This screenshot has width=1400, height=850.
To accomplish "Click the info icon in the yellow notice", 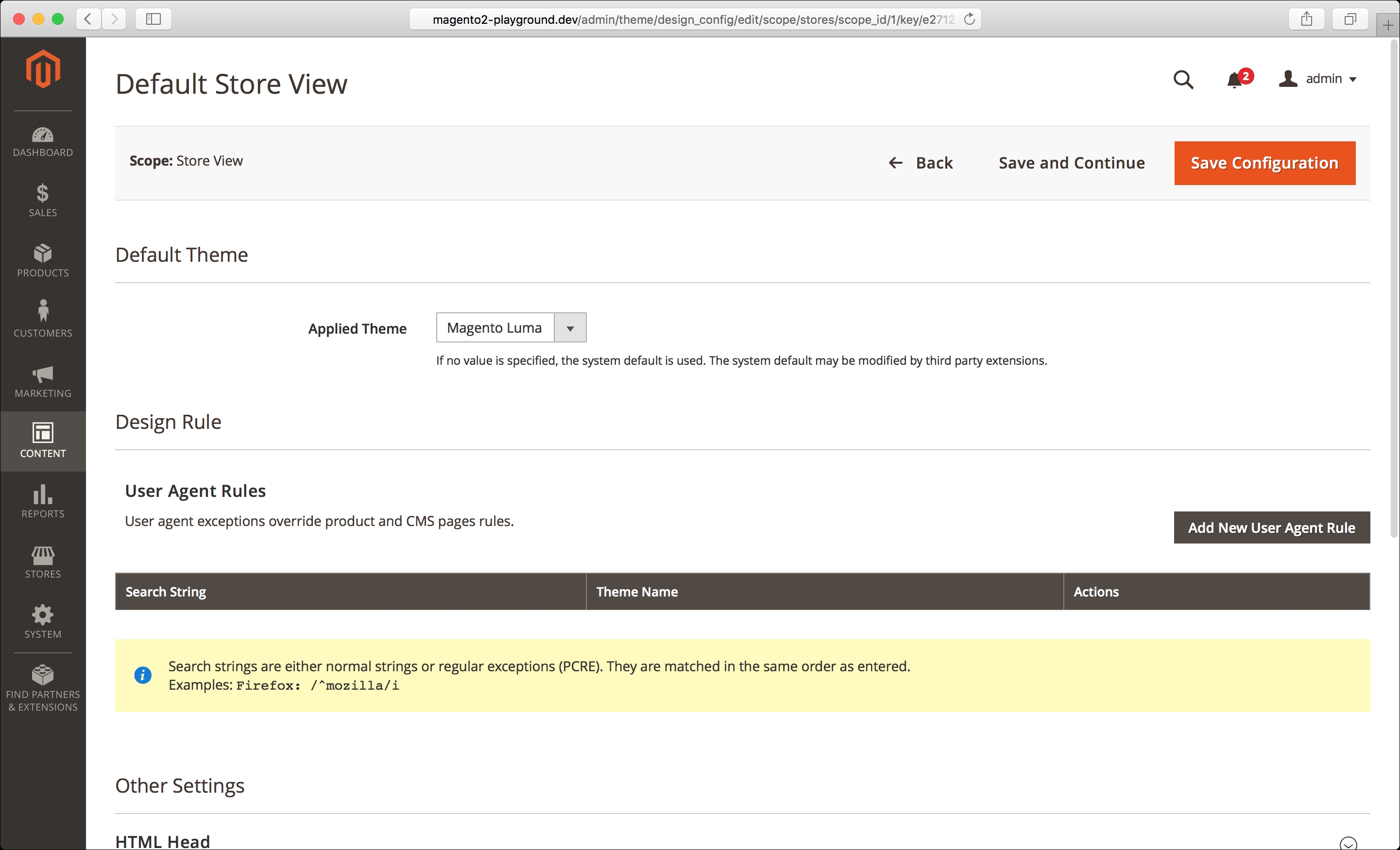I will click(143, 675).
